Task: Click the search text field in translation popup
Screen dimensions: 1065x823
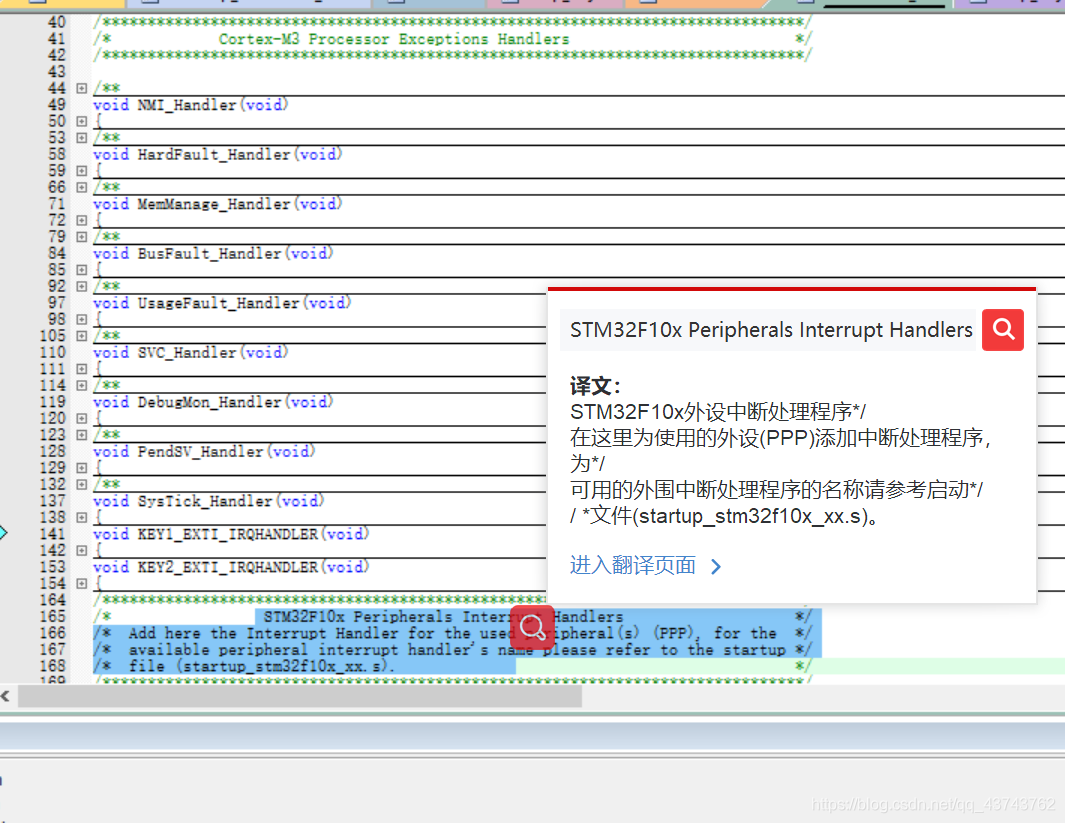Action: (768, 330)
